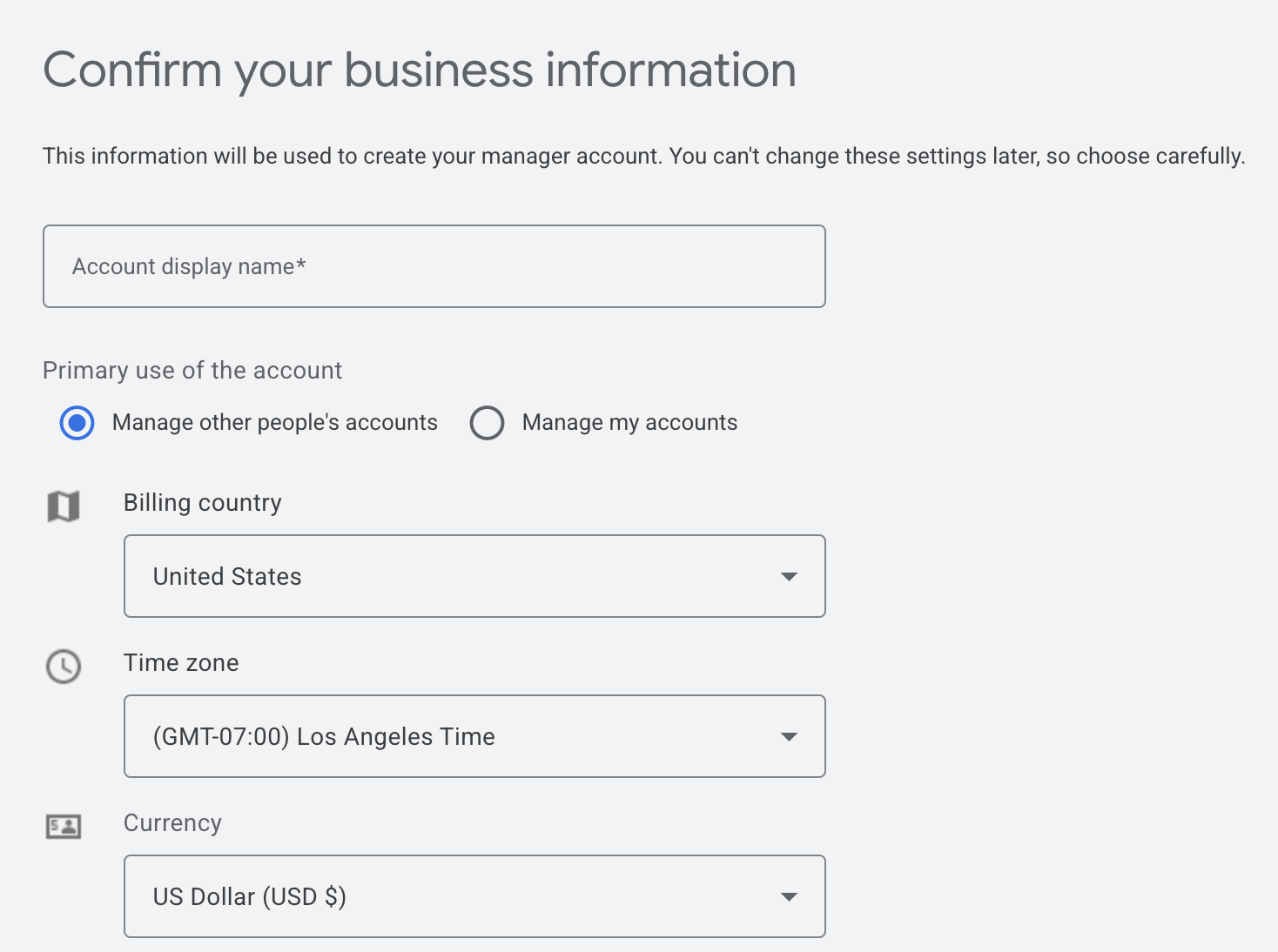Open the Billing country dropdown
Image resolution: width=1278 pixels, height=952 pixels.
(x=474, y=576)
